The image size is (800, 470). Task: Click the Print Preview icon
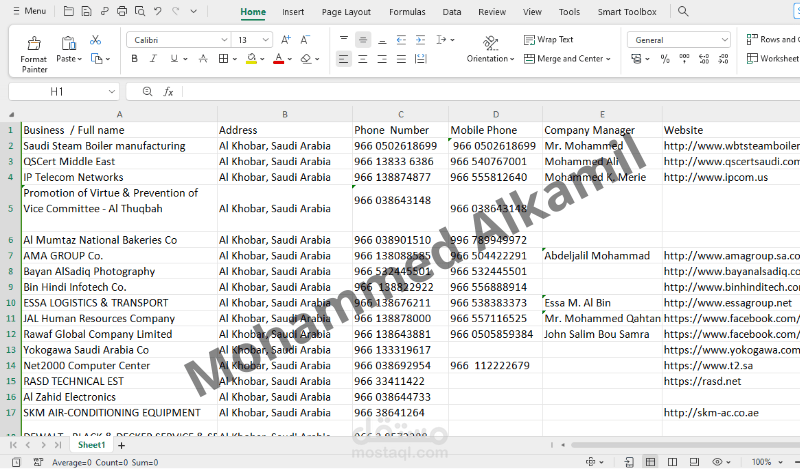click(x=139, y=11)
